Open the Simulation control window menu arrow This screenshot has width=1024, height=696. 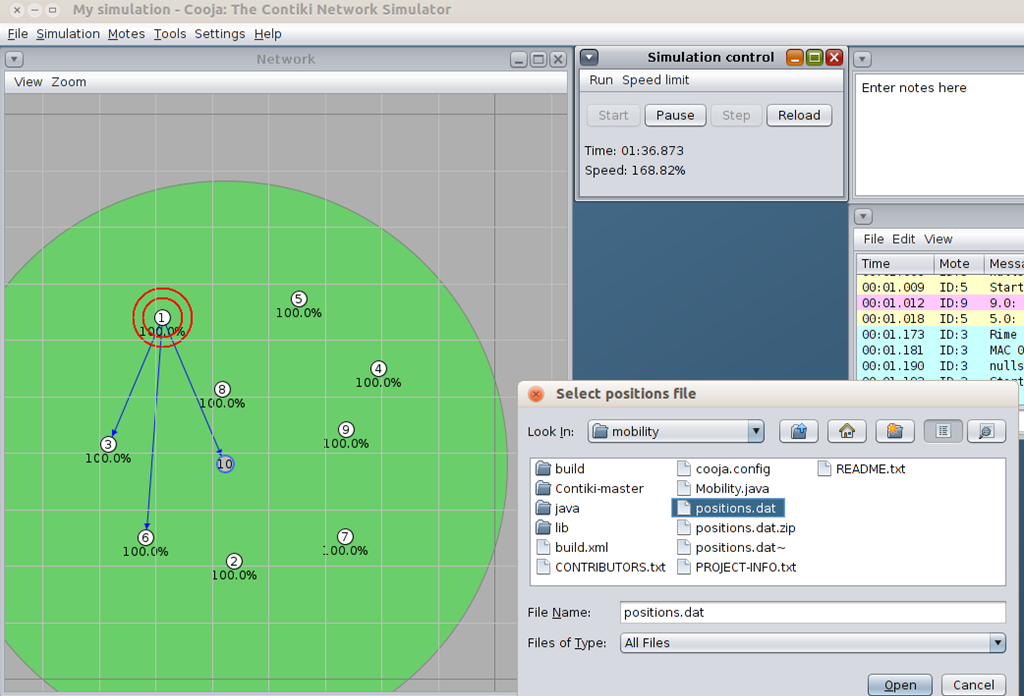point(590,58)
